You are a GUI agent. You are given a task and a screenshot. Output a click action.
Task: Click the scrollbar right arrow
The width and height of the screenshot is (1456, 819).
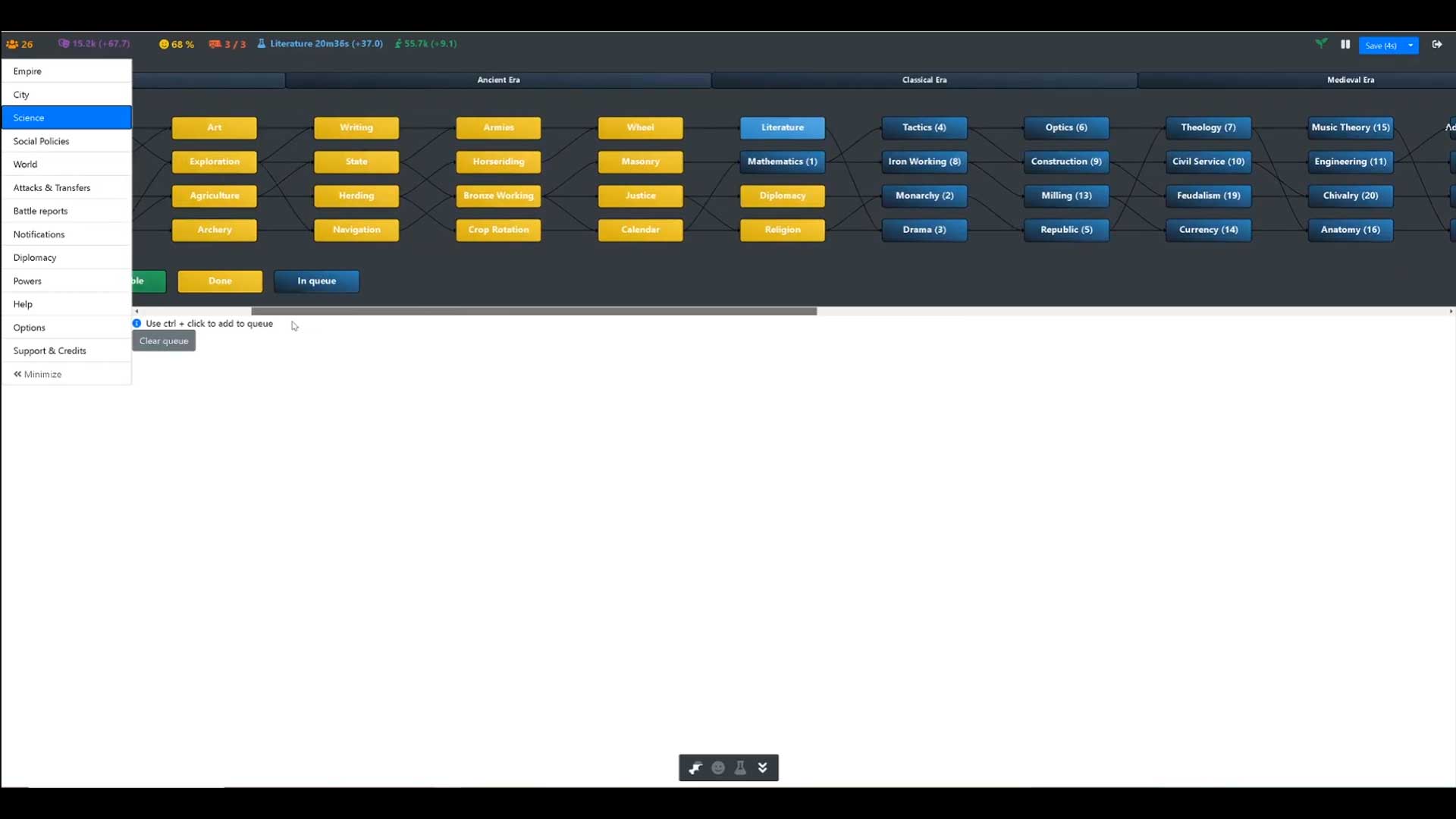1451,311
